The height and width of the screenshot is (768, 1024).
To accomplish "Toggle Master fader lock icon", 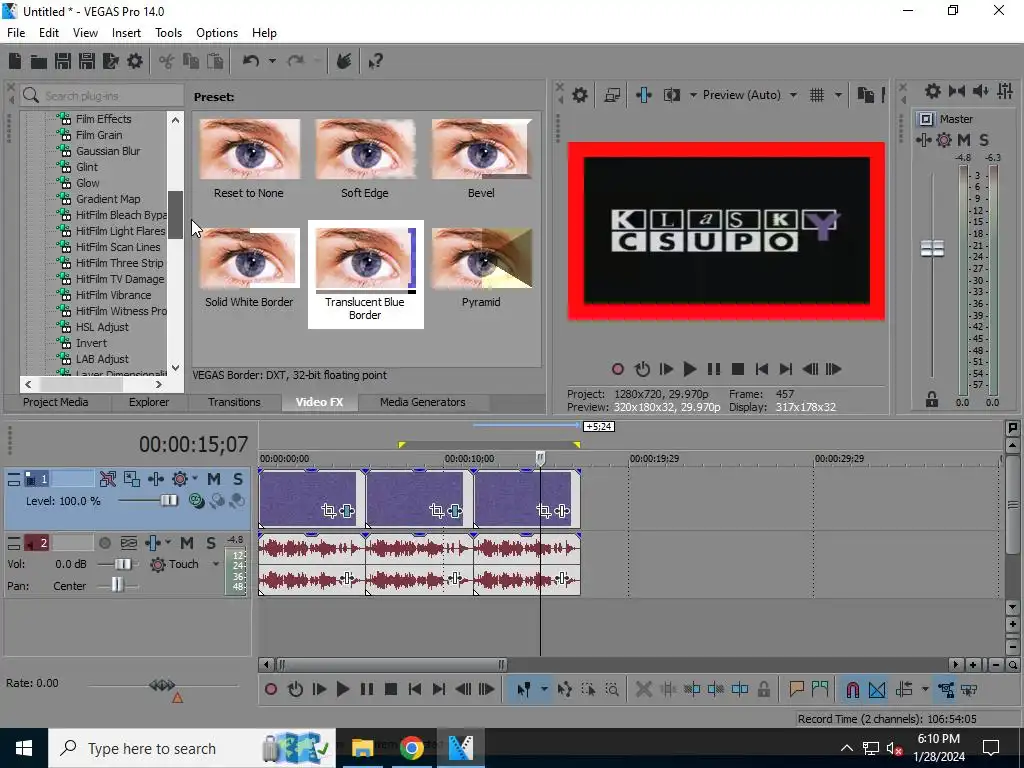I will click(932, 400).
